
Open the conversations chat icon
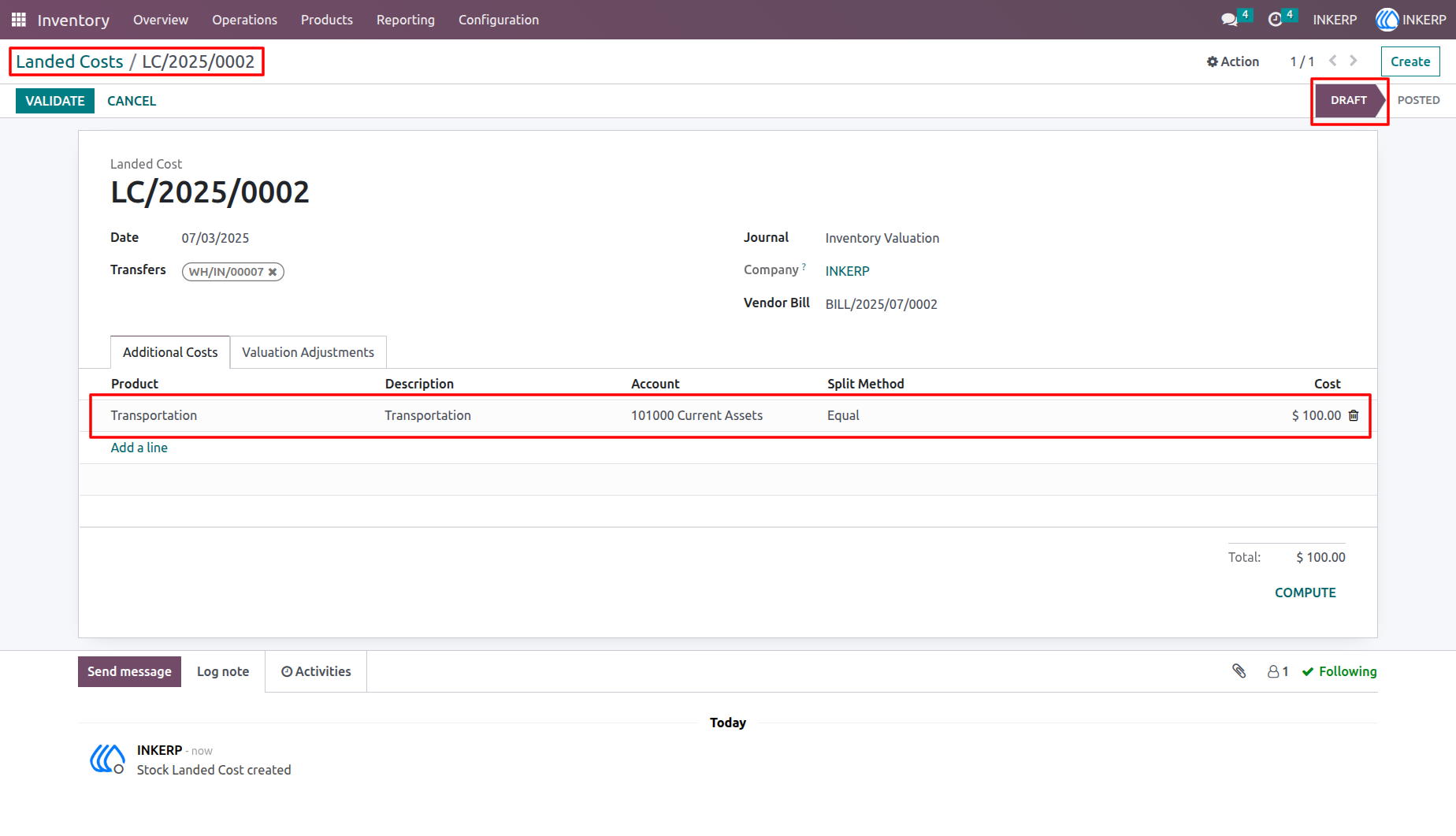1229,20
